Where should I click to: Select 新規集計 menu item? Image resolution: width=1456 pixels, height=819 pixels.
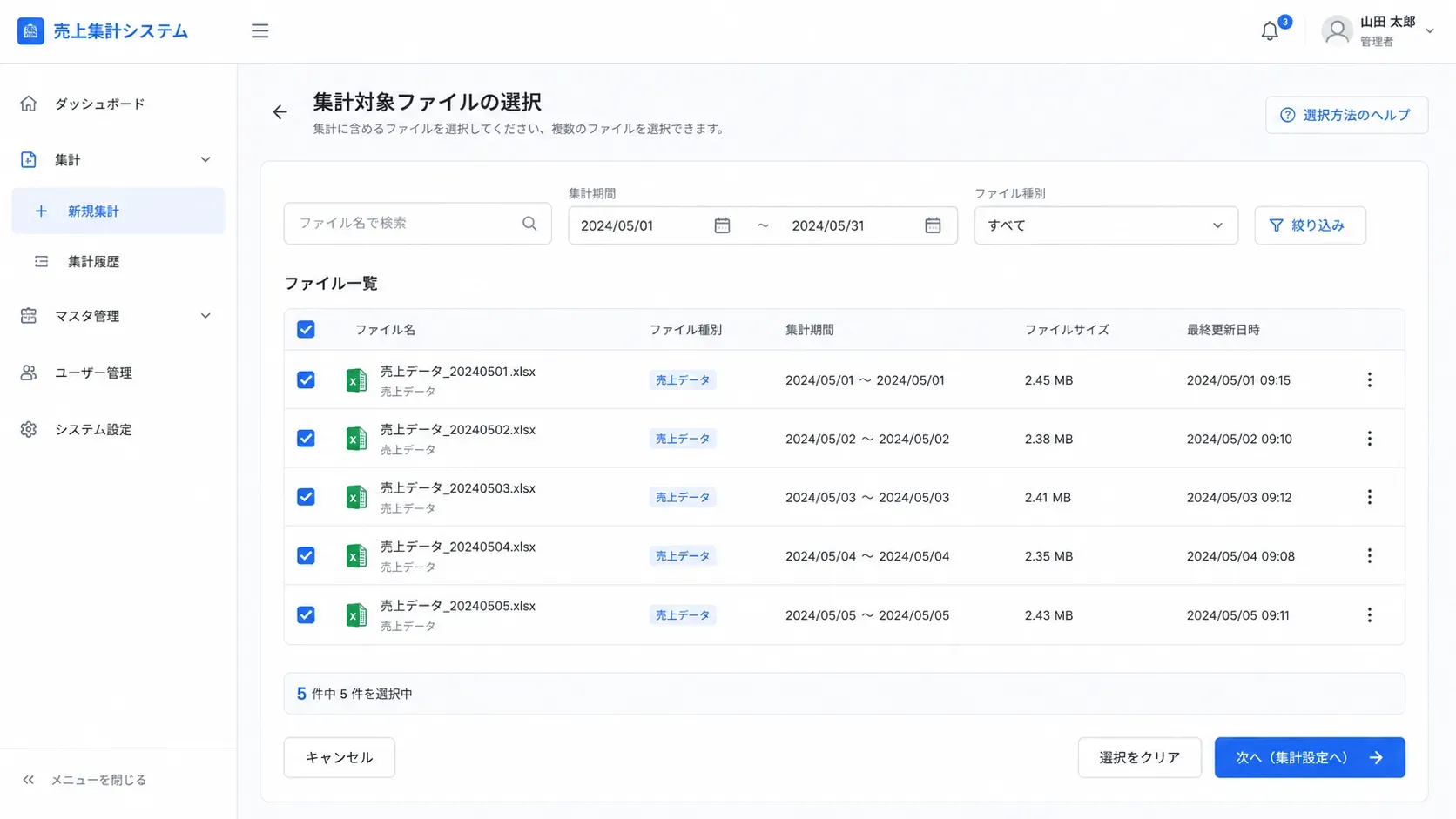118,211
